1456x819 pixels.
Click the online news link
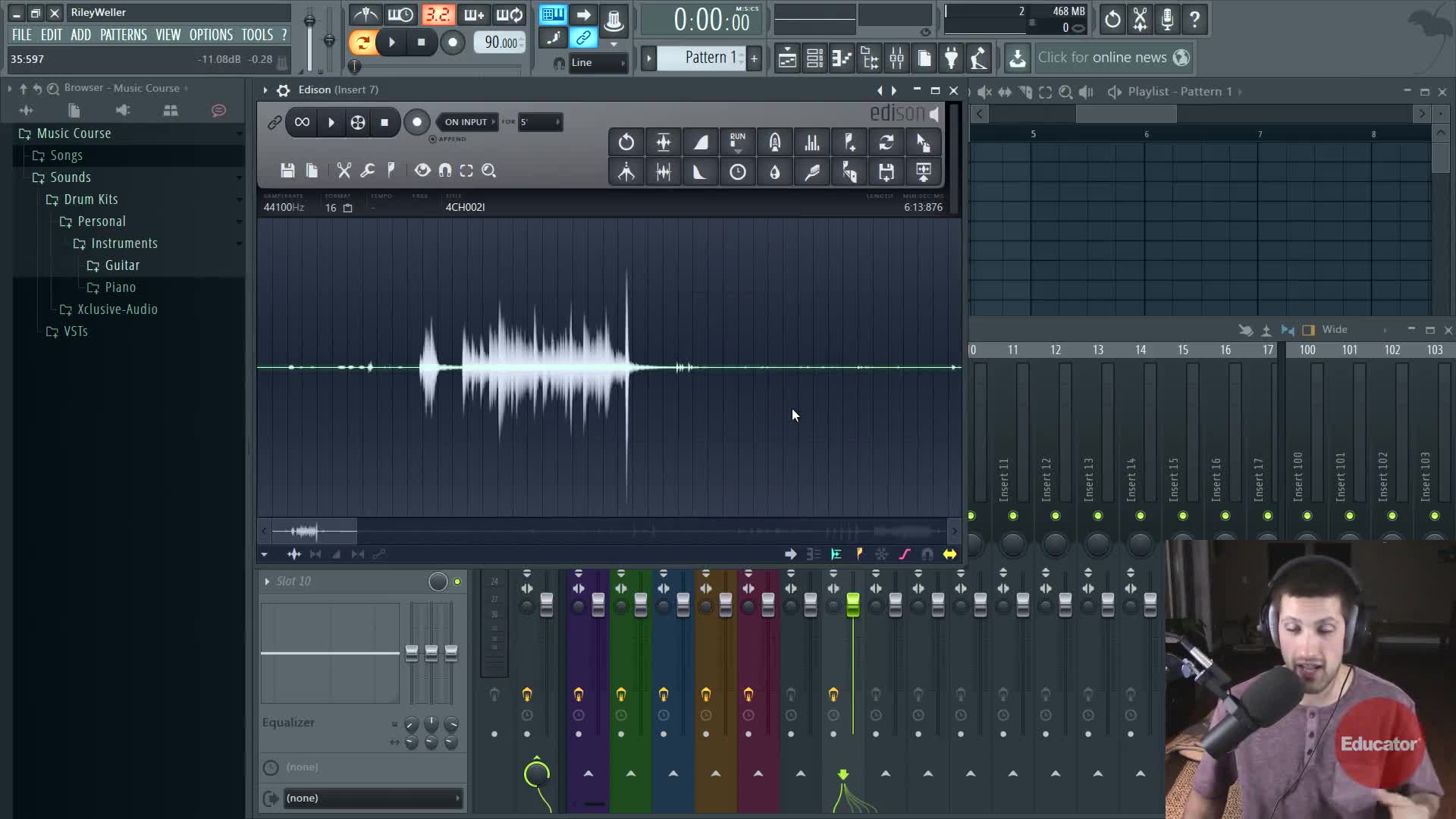point(1101,58)
